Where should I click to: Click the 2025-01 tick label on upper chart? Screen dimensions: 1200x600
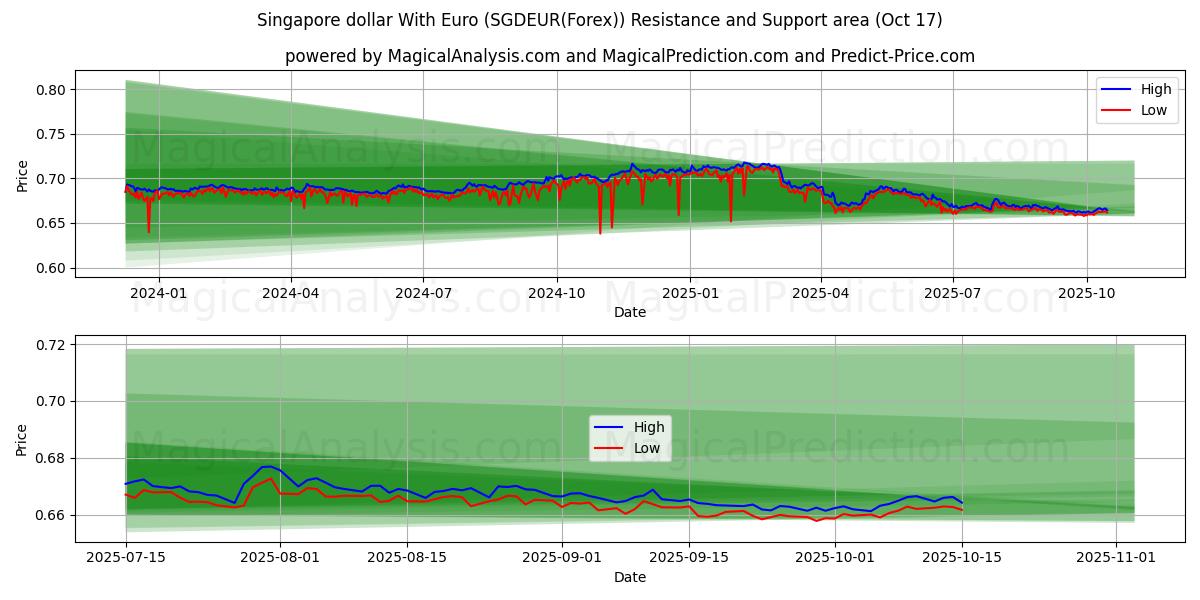pos(689,293)
